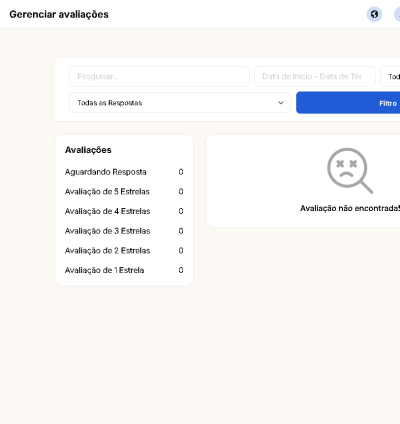Open the Todas as Respostas dropdown
400x424 pixels.
(180, 103)
